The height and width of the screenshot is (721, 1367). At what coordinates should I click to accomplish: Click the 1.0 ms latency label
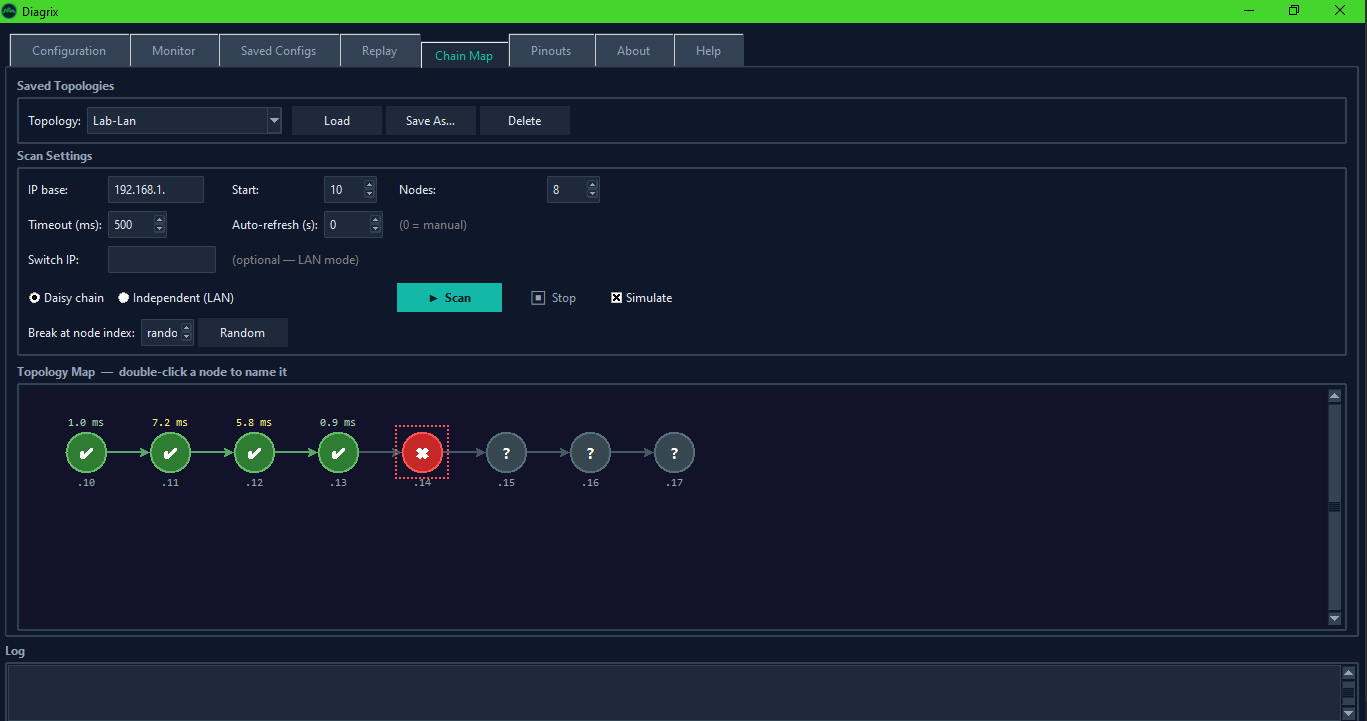click(x=86, y=422)
